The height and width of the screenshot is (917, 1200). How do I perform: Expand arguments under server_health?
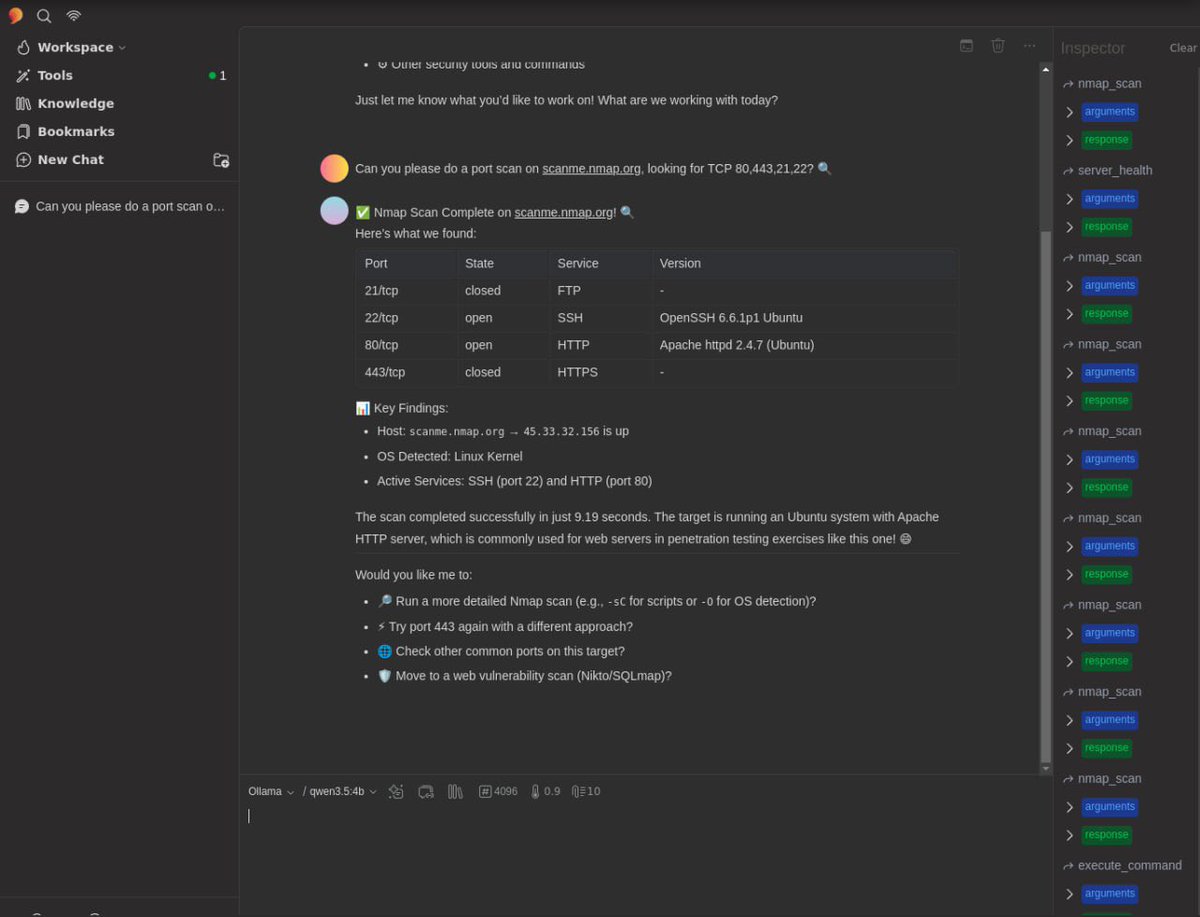(1109, 198)
